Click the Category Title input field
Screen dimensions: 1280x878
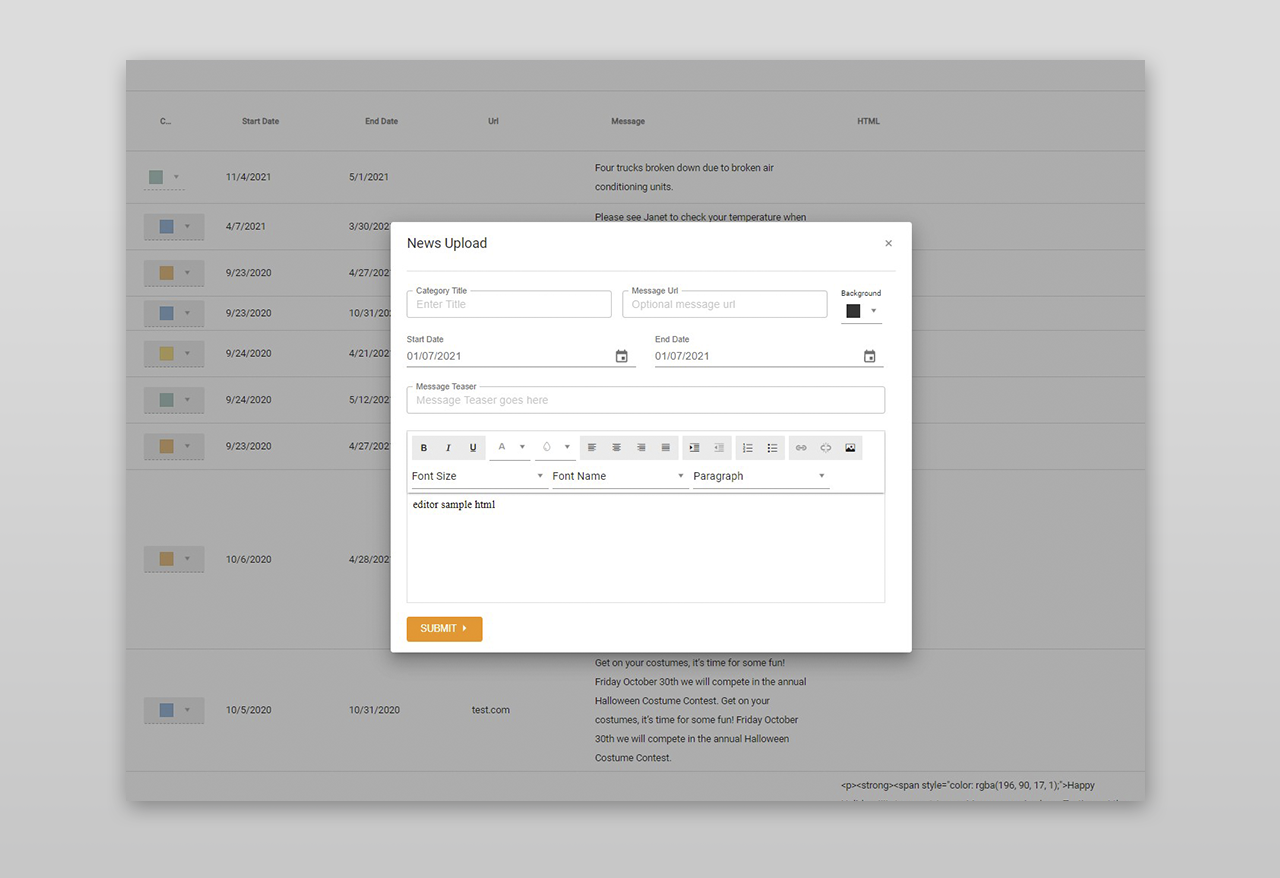click(x=509, y=304)
